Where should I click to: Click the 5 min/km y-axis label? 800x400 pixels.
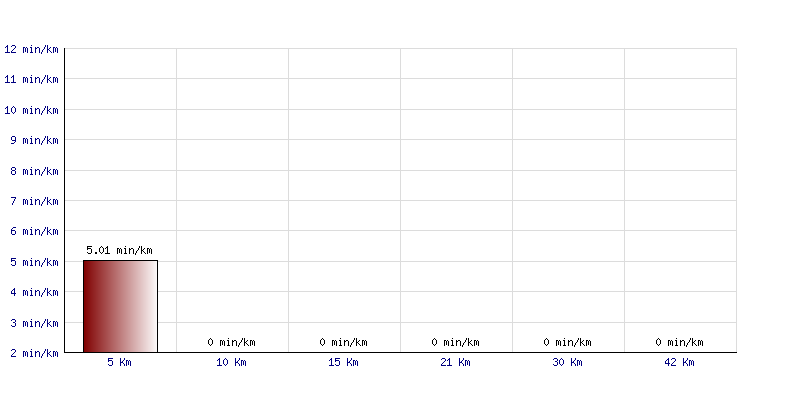(34, 262)
